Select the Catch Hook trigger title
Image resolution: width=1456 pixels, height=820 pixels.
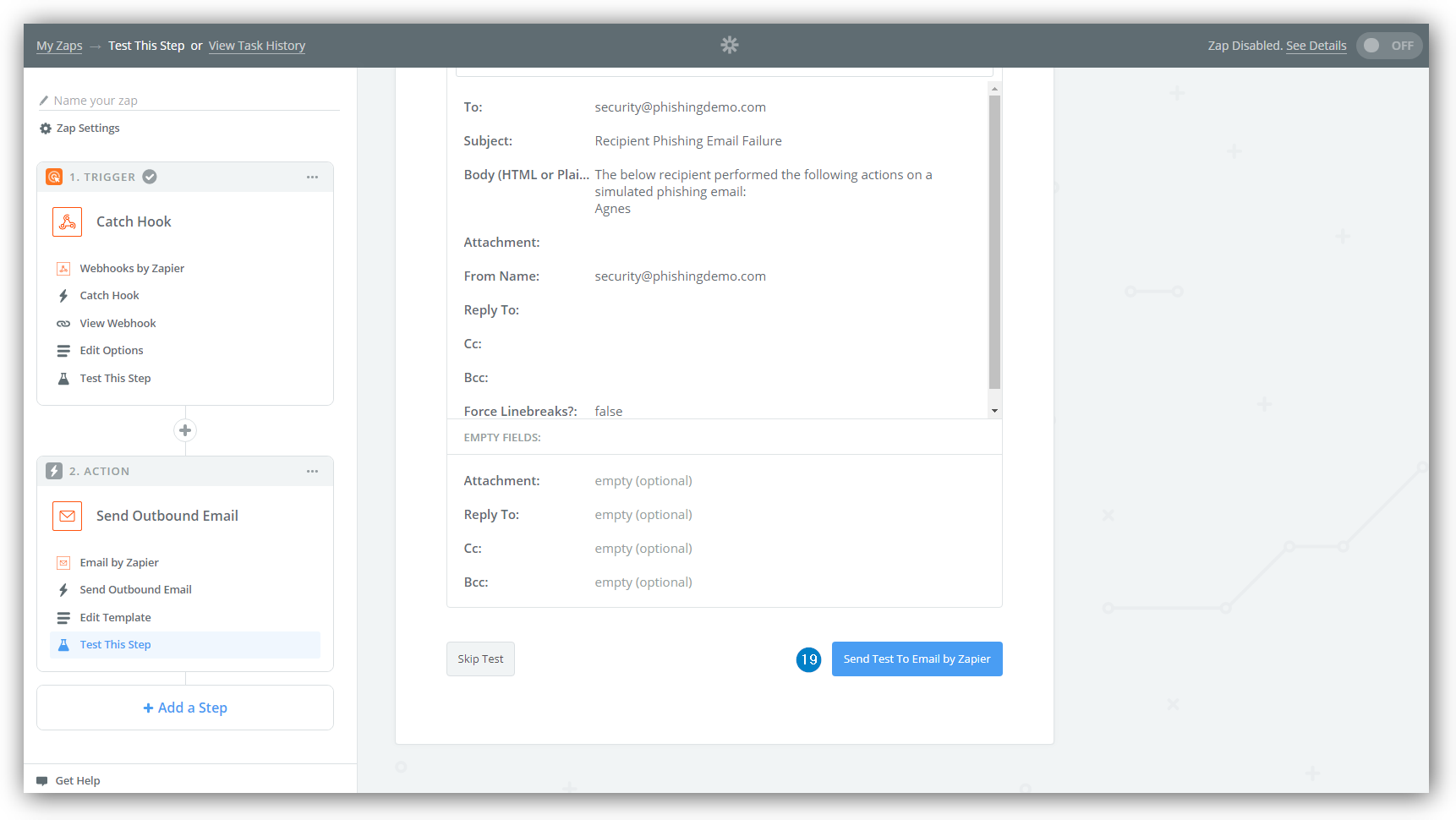click(134, 221)
